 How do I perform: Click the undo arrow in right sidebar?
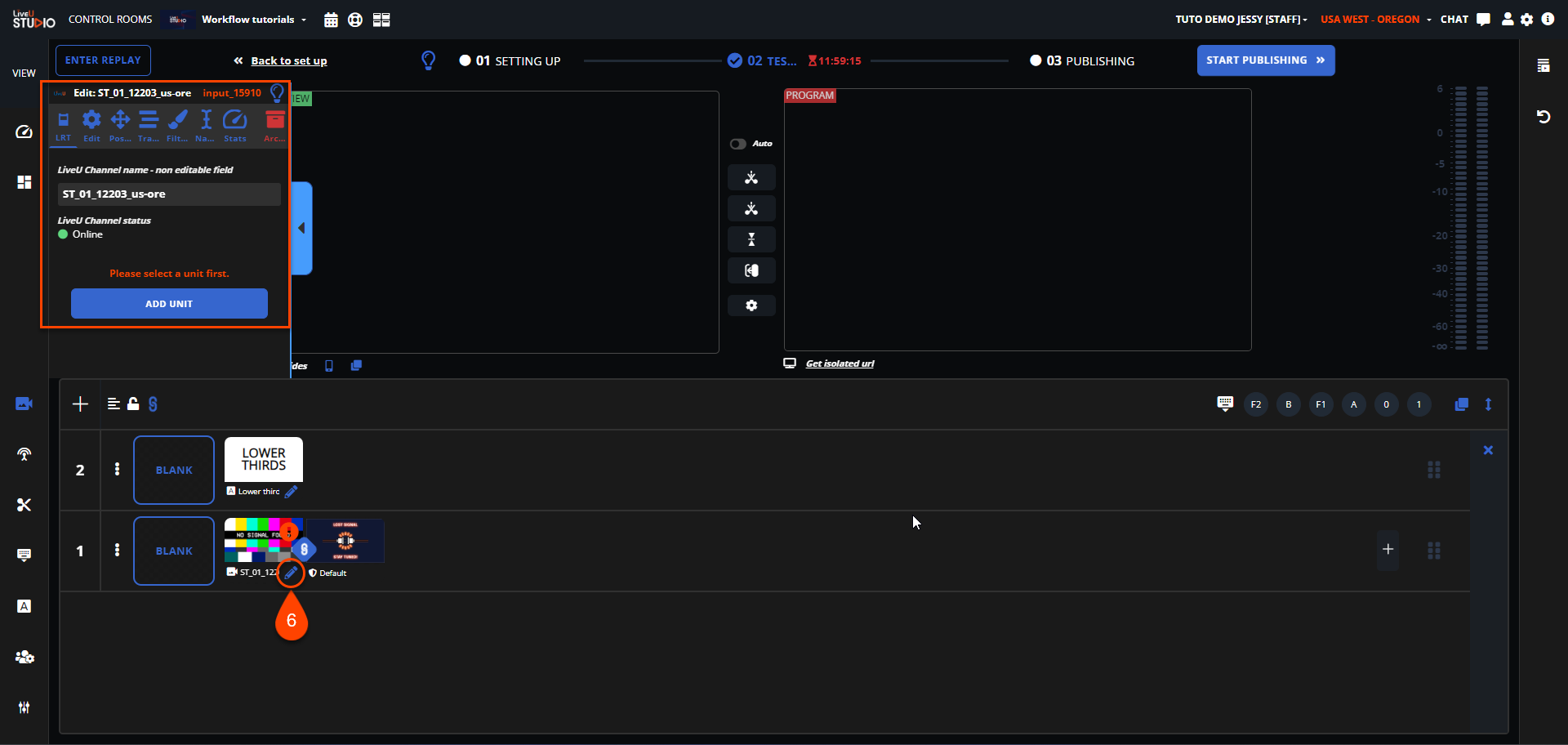coord(1543,117)
